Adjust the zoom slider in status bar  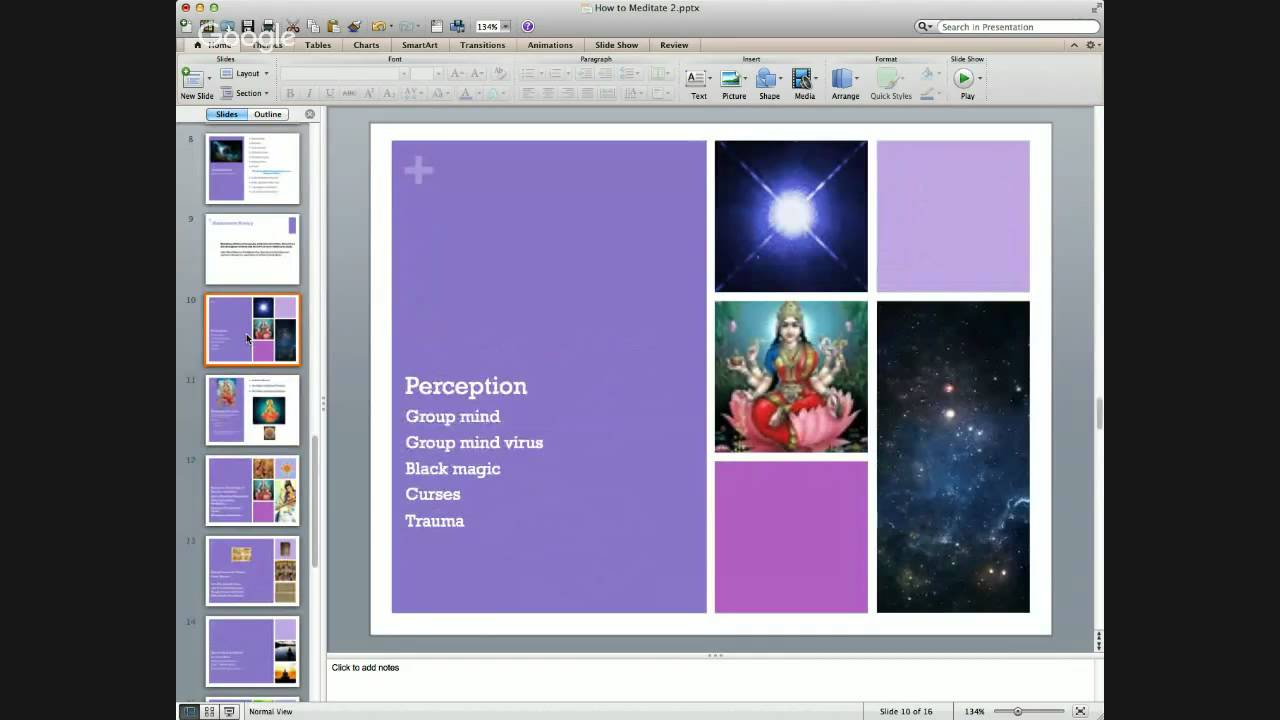1017,711
